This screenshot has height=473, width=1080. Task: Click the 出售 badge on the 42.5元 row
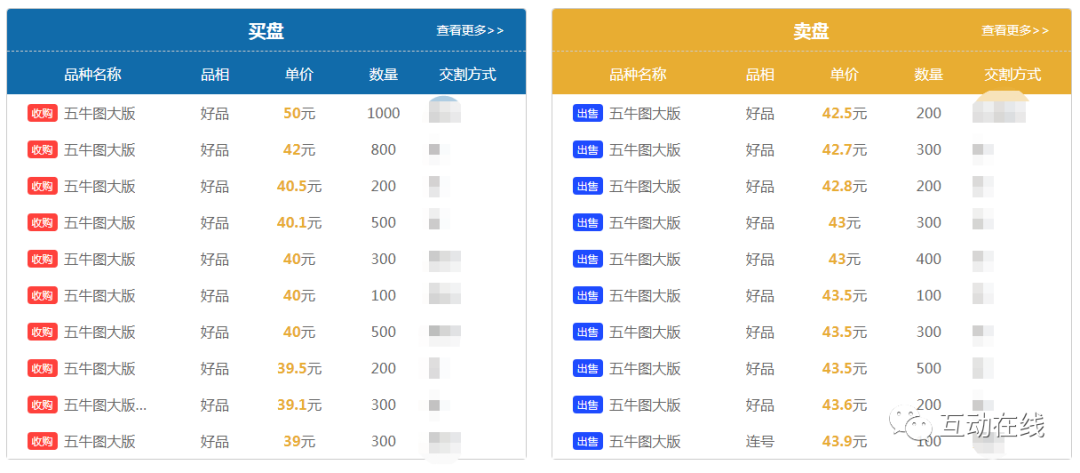tap(588, 113)
